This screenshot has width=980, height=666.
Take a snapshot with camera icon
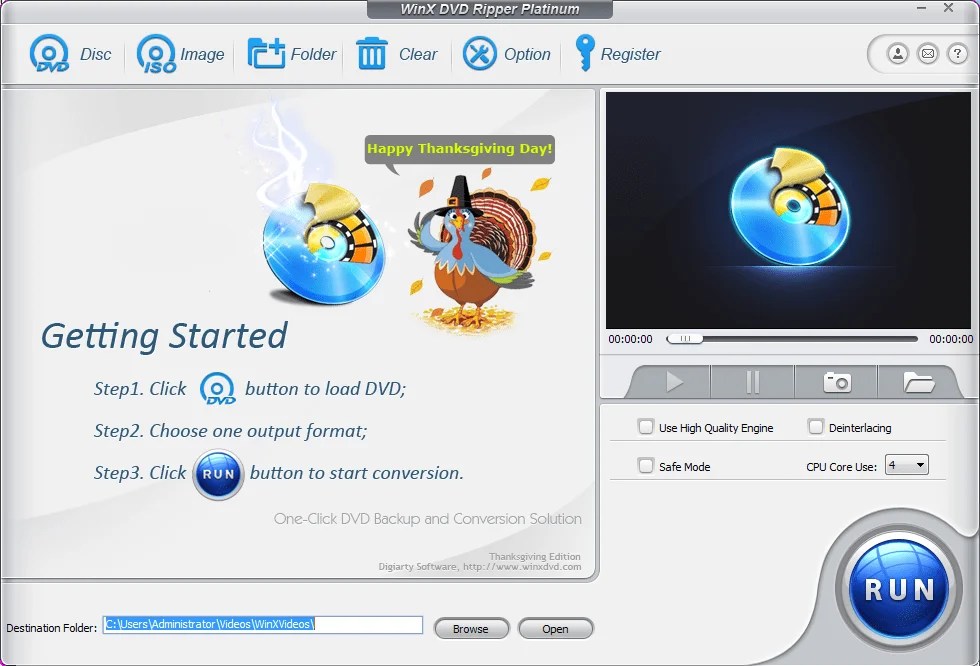836,382
